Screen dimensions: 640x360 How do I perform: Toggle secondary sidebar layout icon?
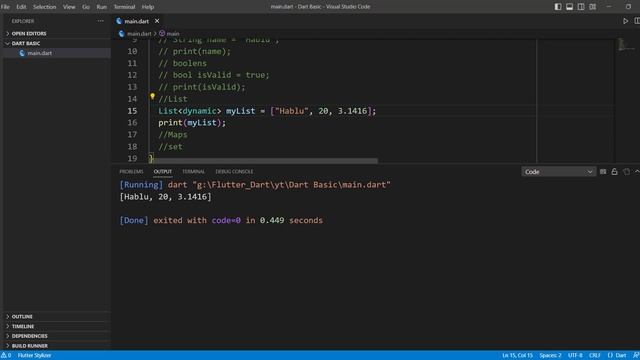pos(581,7)
